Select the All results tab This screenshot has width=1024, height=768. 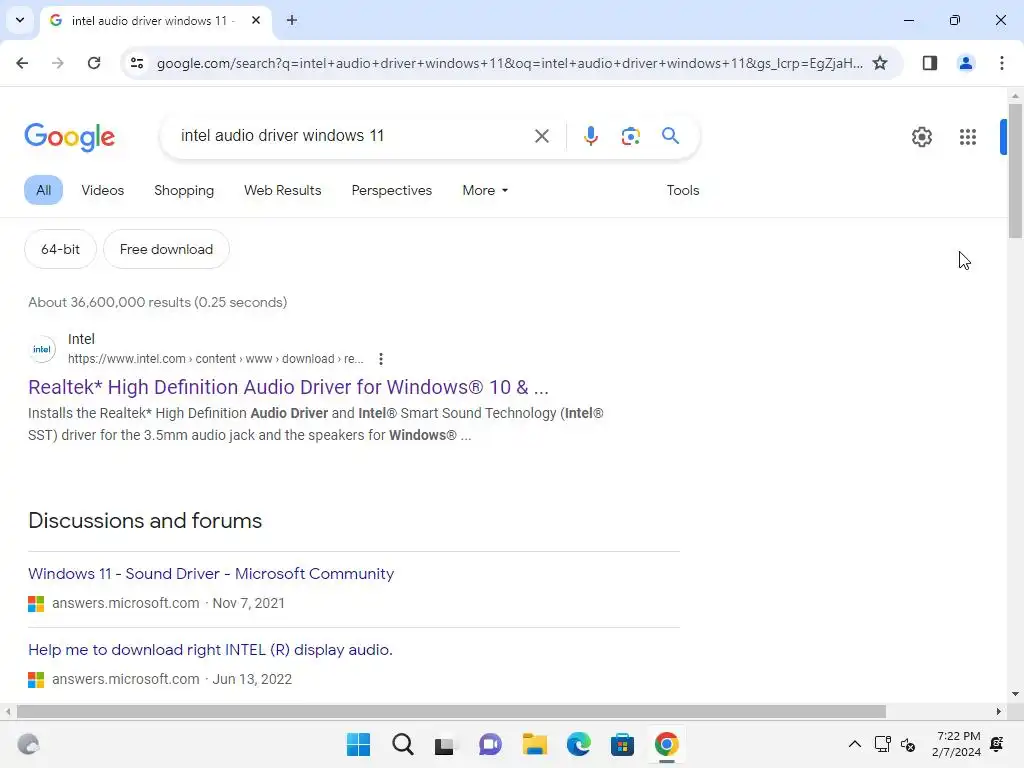44,190
